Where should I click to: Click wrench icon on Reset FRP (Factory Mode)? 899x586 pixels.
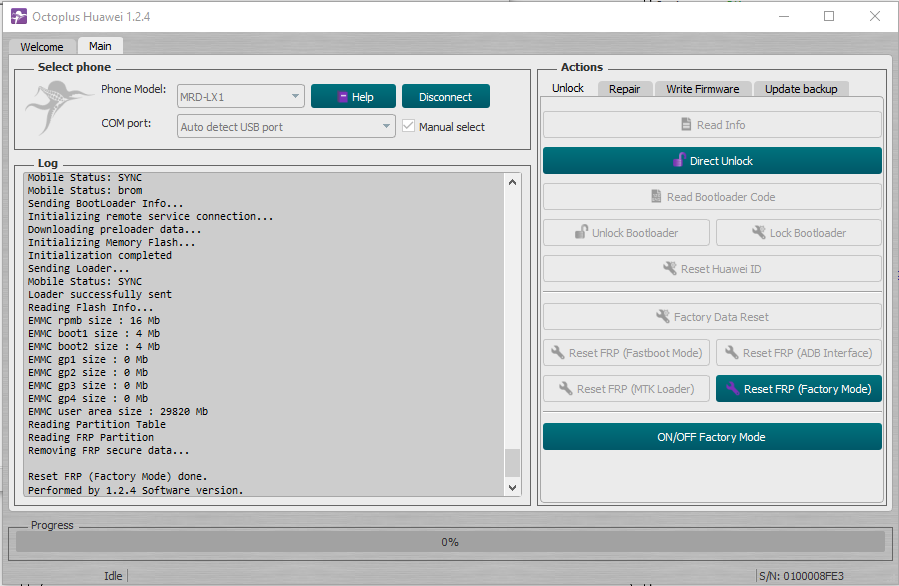[733, 389]
